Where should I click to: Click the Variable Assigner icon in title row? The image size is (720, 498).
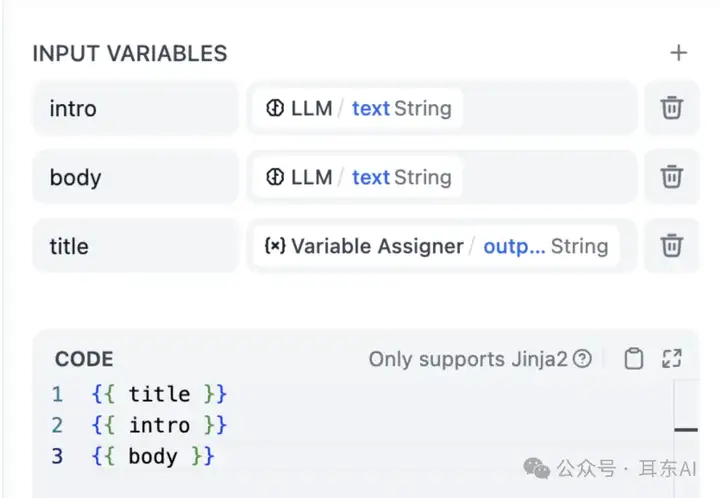click(x=275, y=246)
